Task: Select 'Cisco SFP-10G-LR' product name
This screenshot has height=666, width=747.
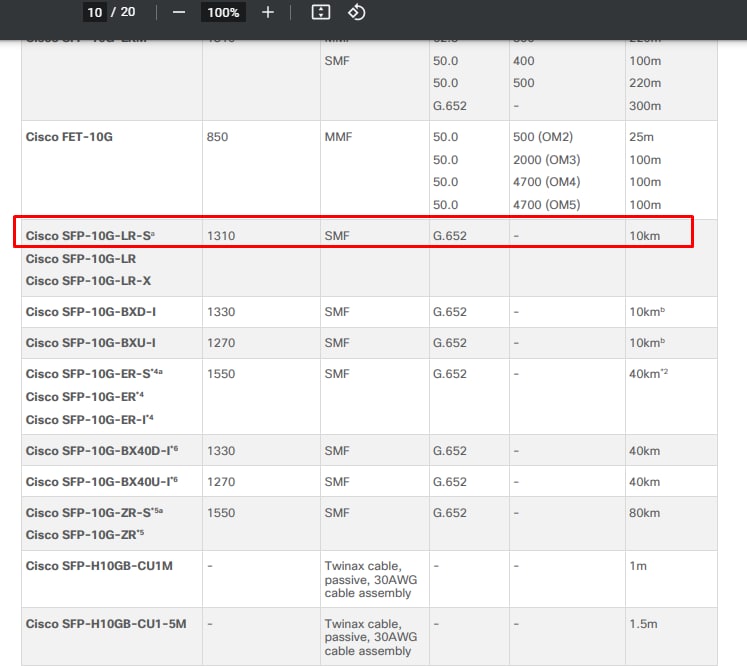Action: tap(81, 259)
